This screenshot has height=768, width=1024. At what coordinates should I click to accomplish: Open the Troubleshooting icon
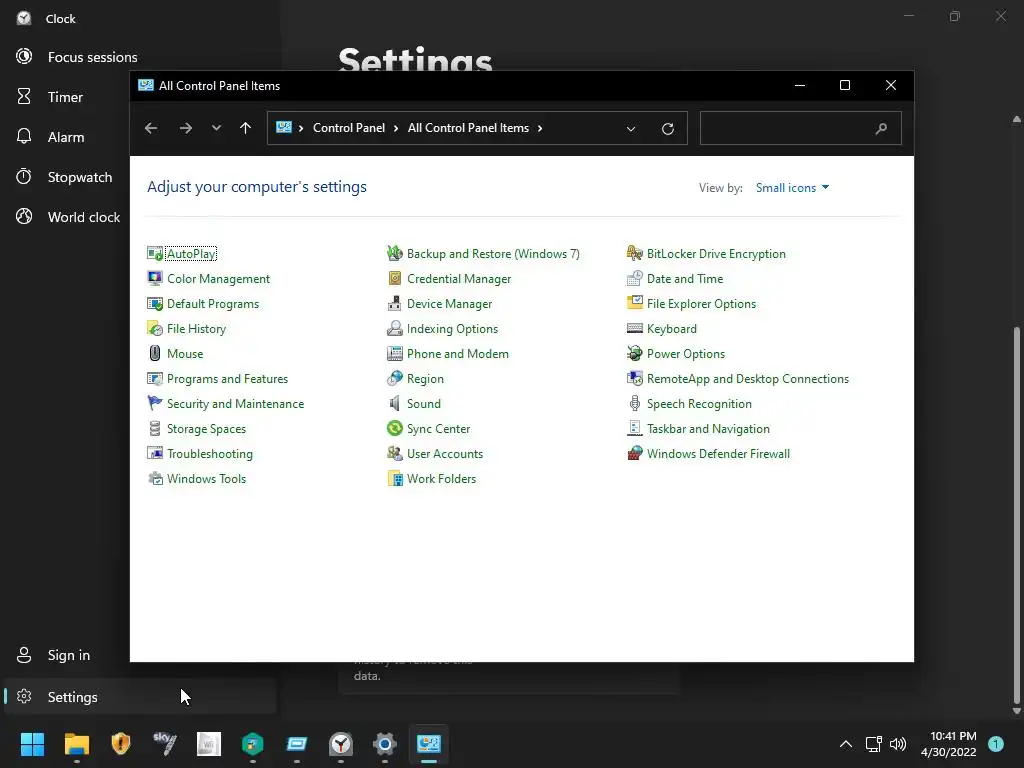click(155, 453)
